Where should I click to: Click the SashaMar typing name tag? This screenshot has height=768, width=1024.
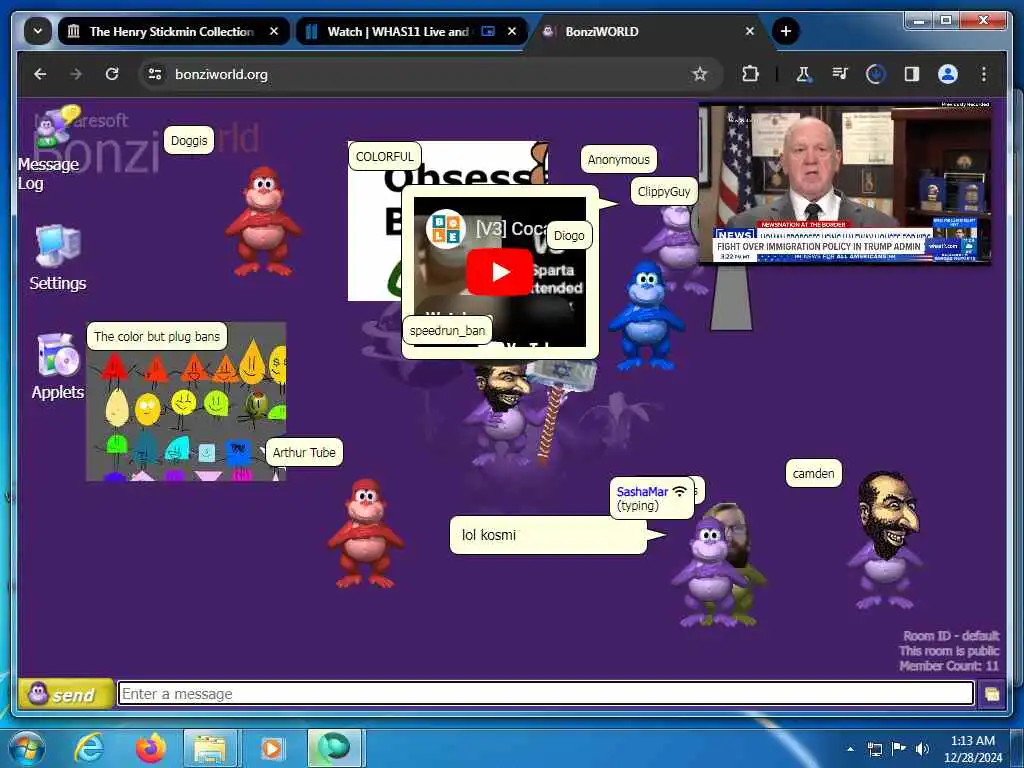(651, 498)
